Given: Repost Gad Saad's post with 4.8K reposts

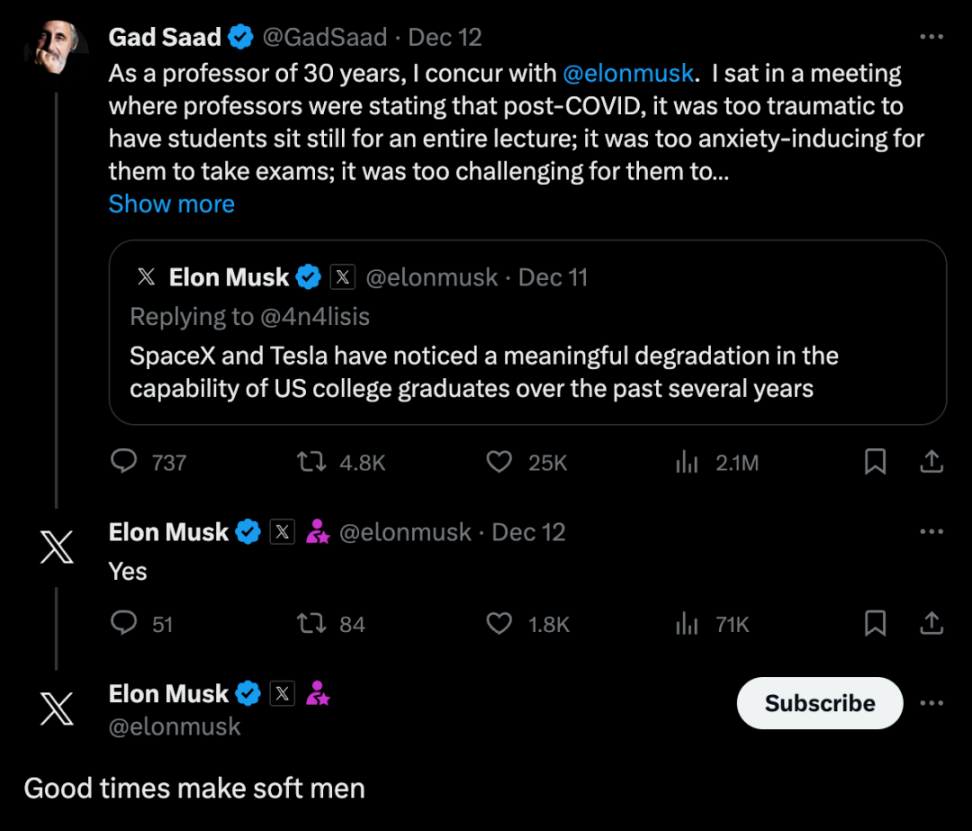Looking at the screenshot, I should pos(309,461).
